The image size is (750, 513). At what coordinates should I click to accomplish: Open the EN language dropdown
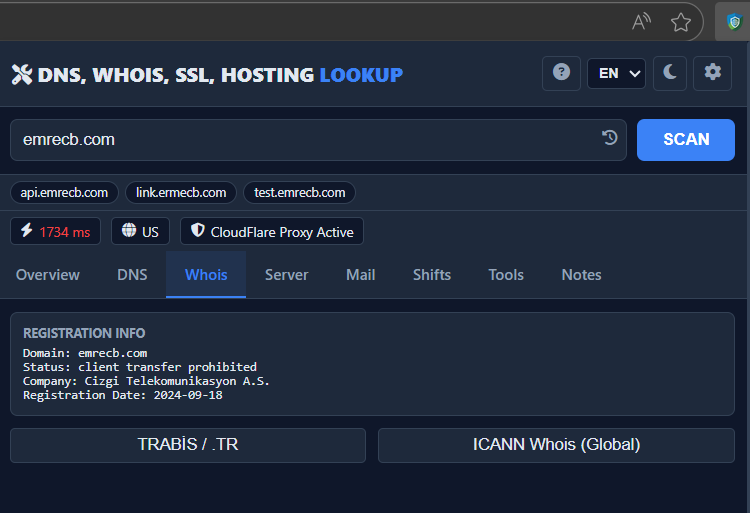pyautogui.click(x=616, y=73)
